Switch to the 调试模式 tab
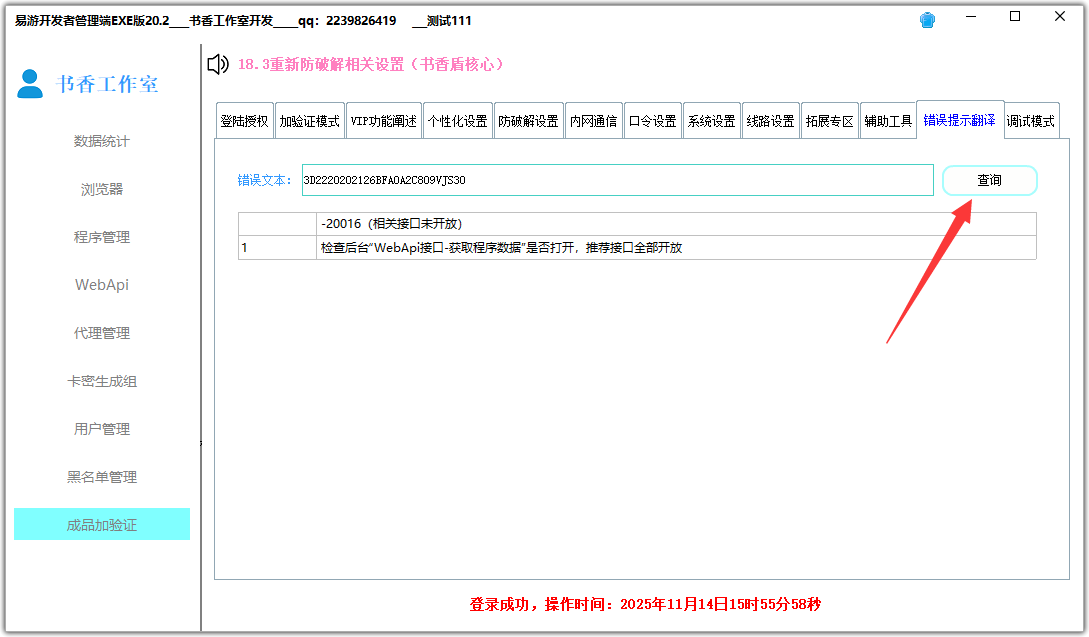Image resolution: width=1089 pixels, height=637 pixels. pyautogui.click(x=1030, y=121)
